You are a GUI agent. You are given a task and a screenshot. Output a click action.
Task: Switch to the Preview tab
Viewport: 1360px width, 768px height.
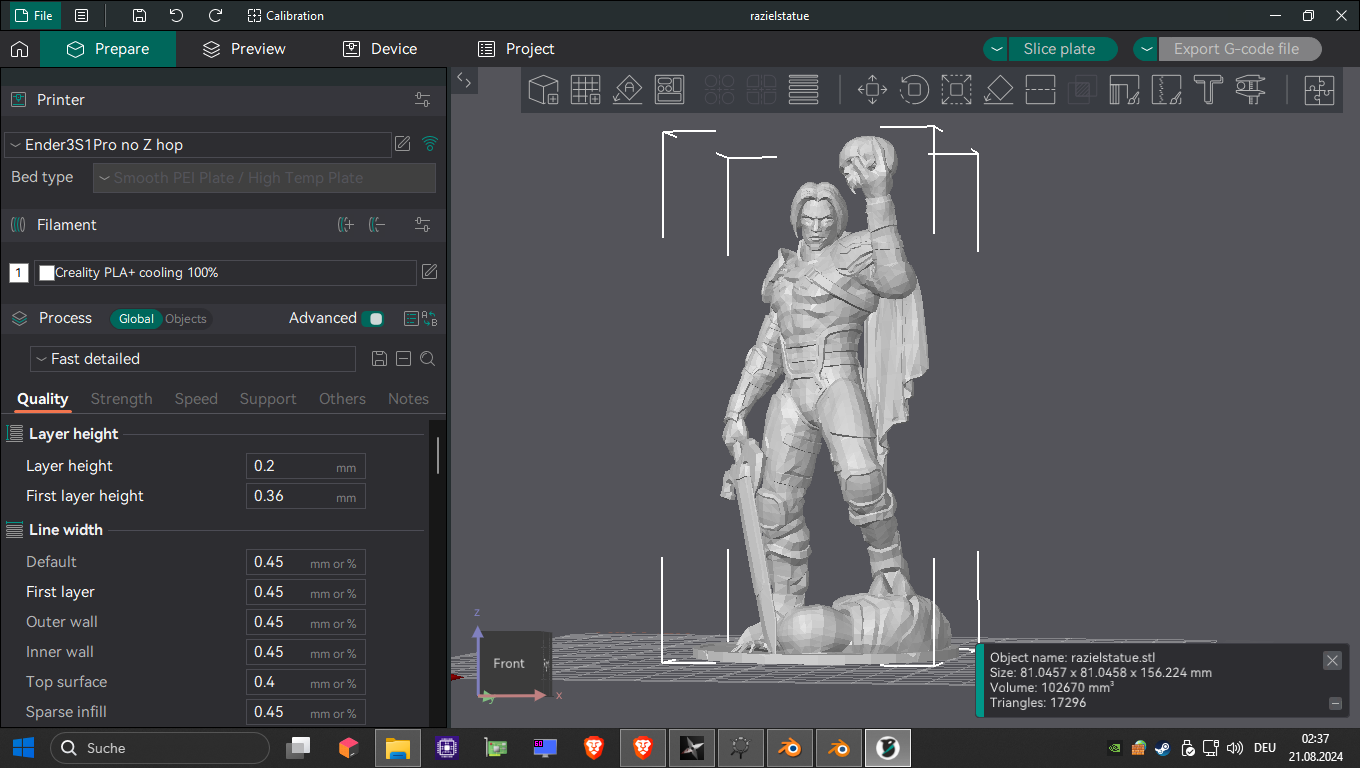pyautogui.click(x=244, y=49)
